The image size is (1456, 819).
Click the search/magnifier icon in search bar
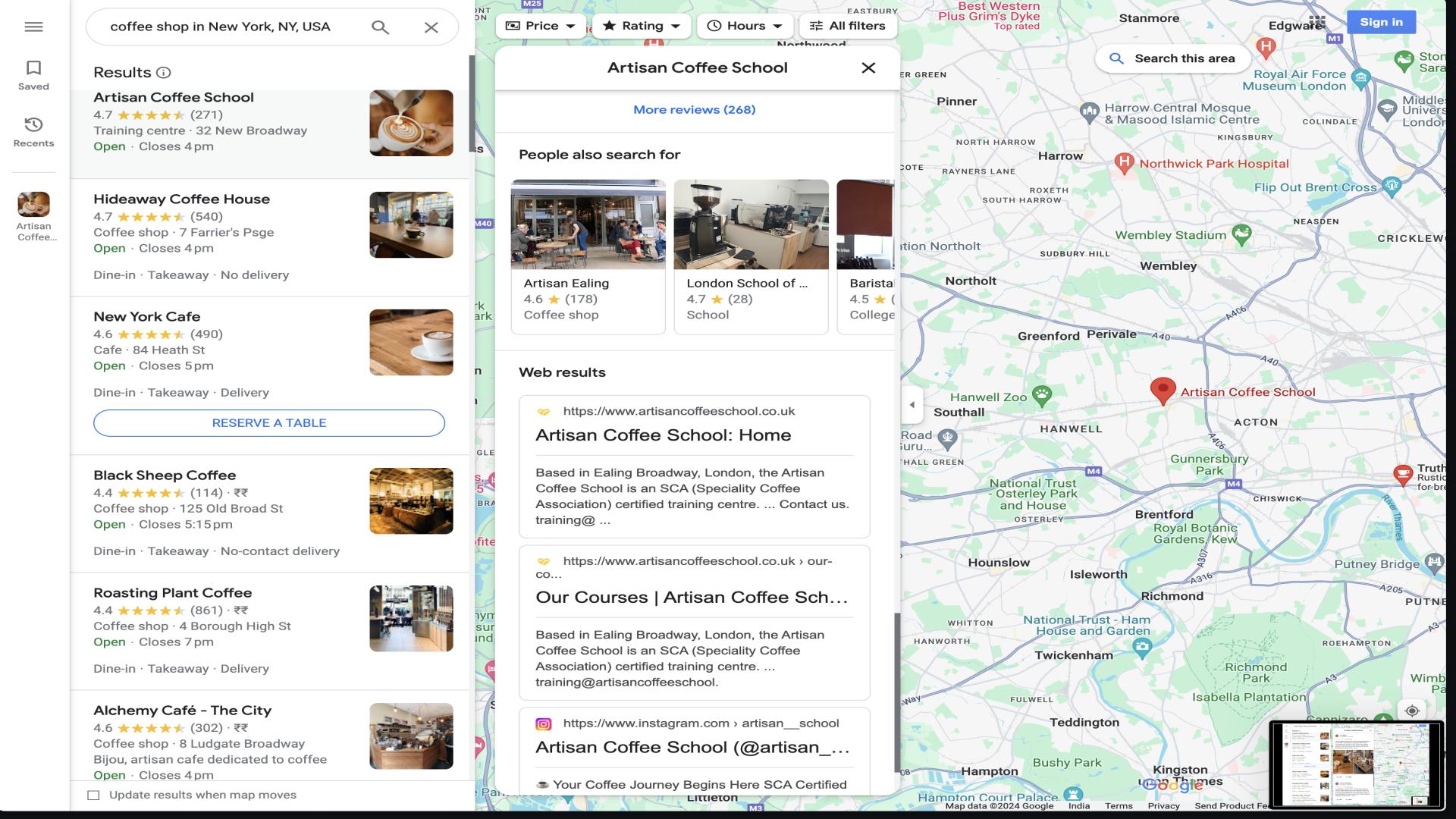click(x=380, y=27)
